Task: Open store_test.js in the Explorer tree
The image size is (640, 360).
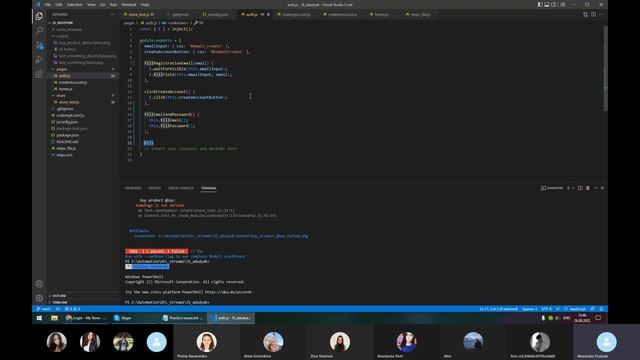Action: tap(83, 102)
